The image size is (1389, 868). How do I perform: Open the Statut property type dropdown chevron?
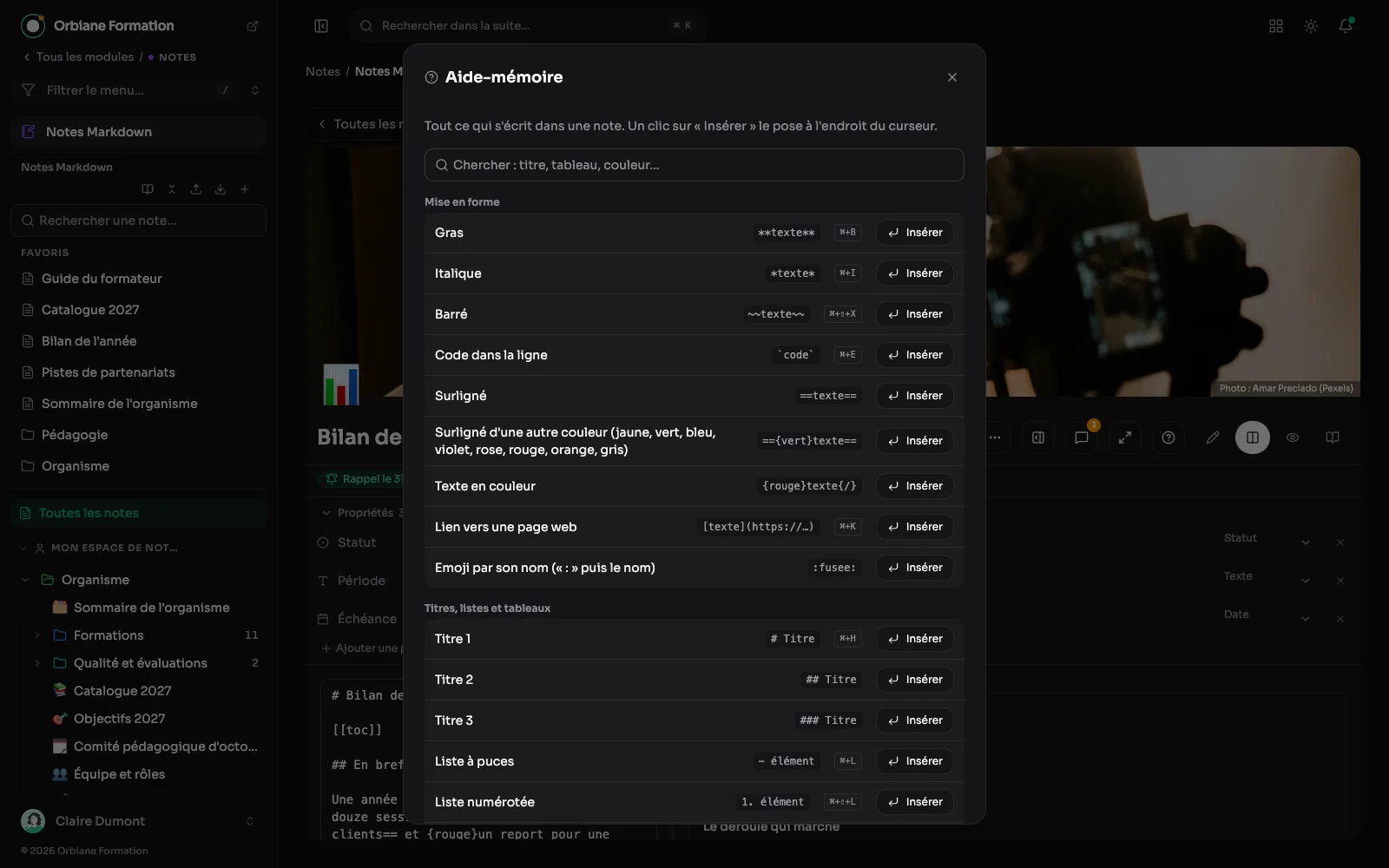1306,542
